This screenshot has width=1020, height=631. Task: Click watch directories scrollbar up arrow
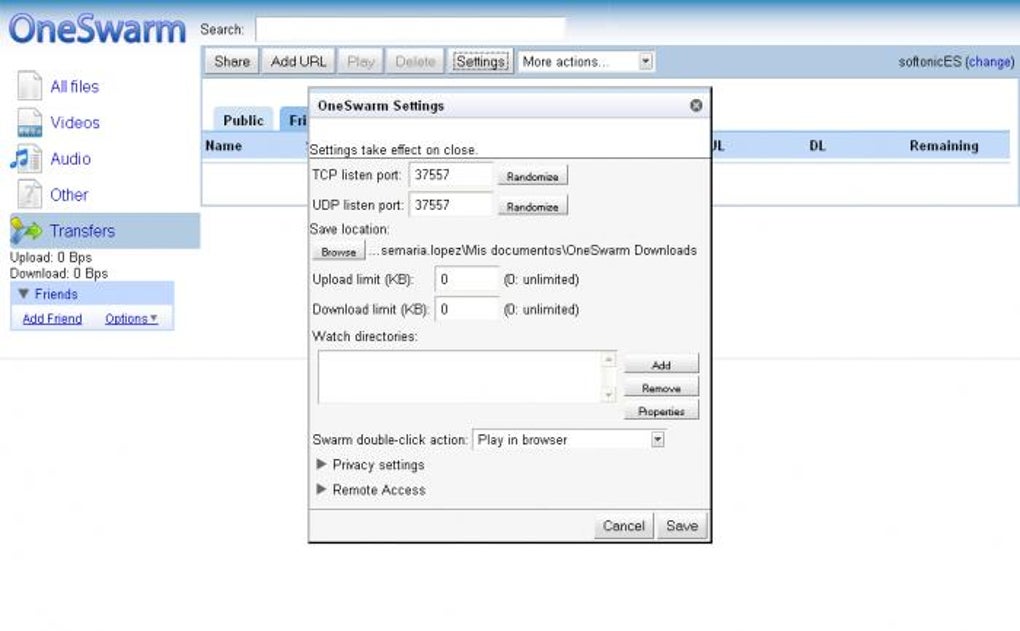609,359
